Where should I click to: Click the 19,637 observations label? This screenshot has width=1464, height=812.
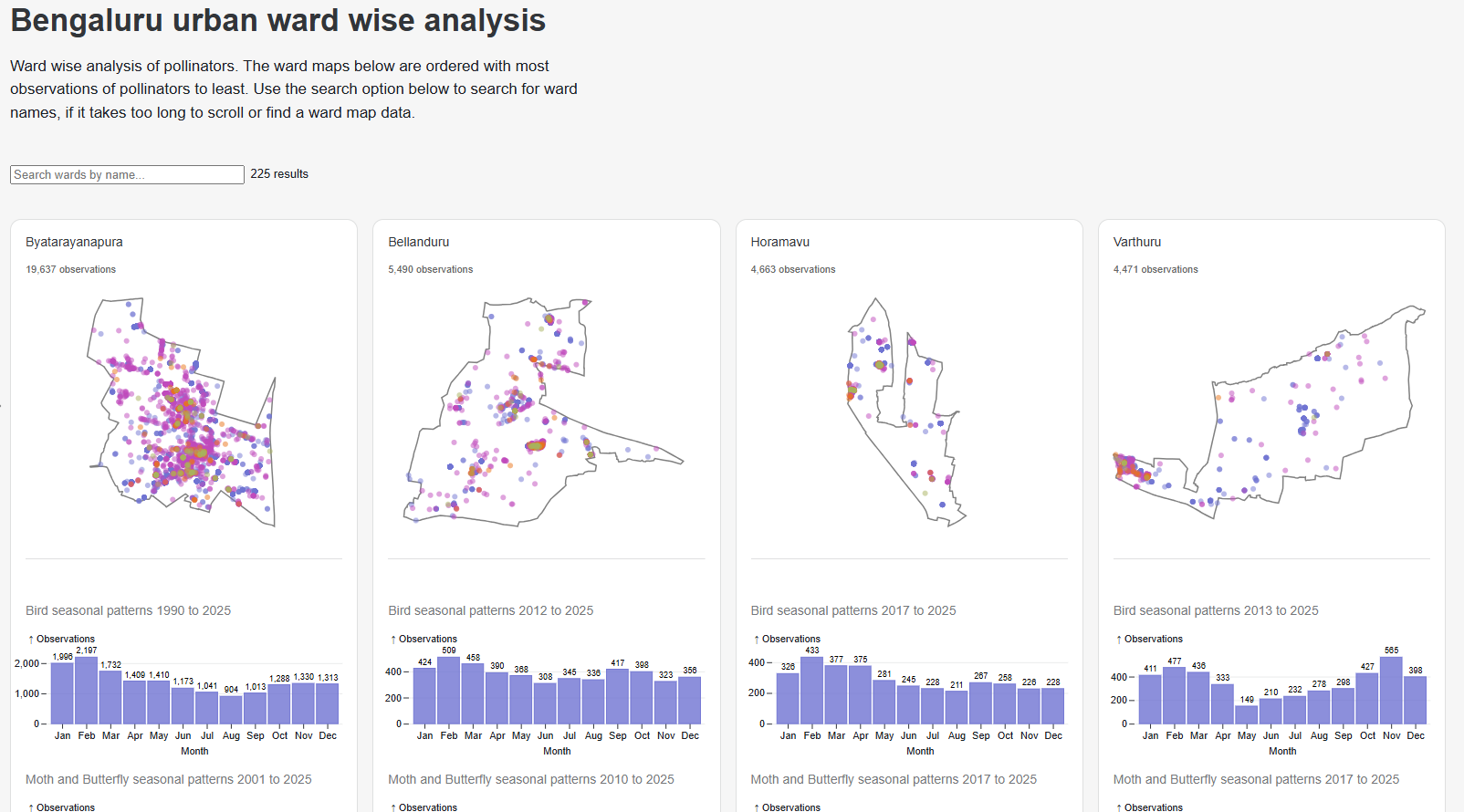[71, 269]
